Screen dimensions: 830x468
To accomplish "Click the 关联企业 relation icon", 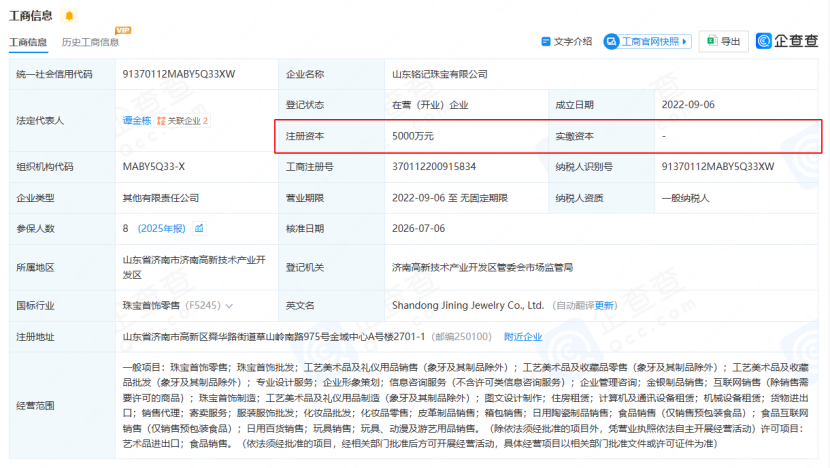I will pos(161,121).
